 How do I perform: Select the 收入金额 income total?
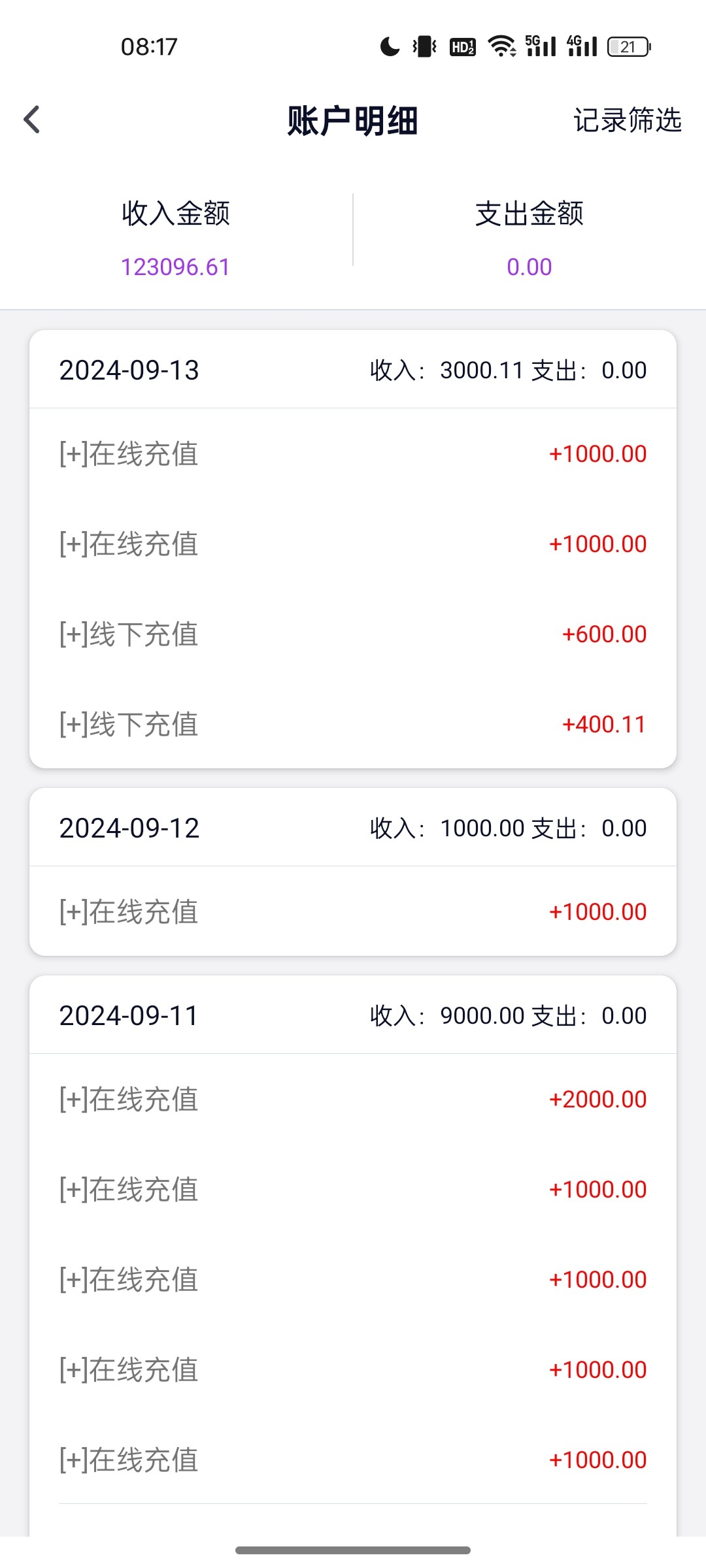point(176,214)
